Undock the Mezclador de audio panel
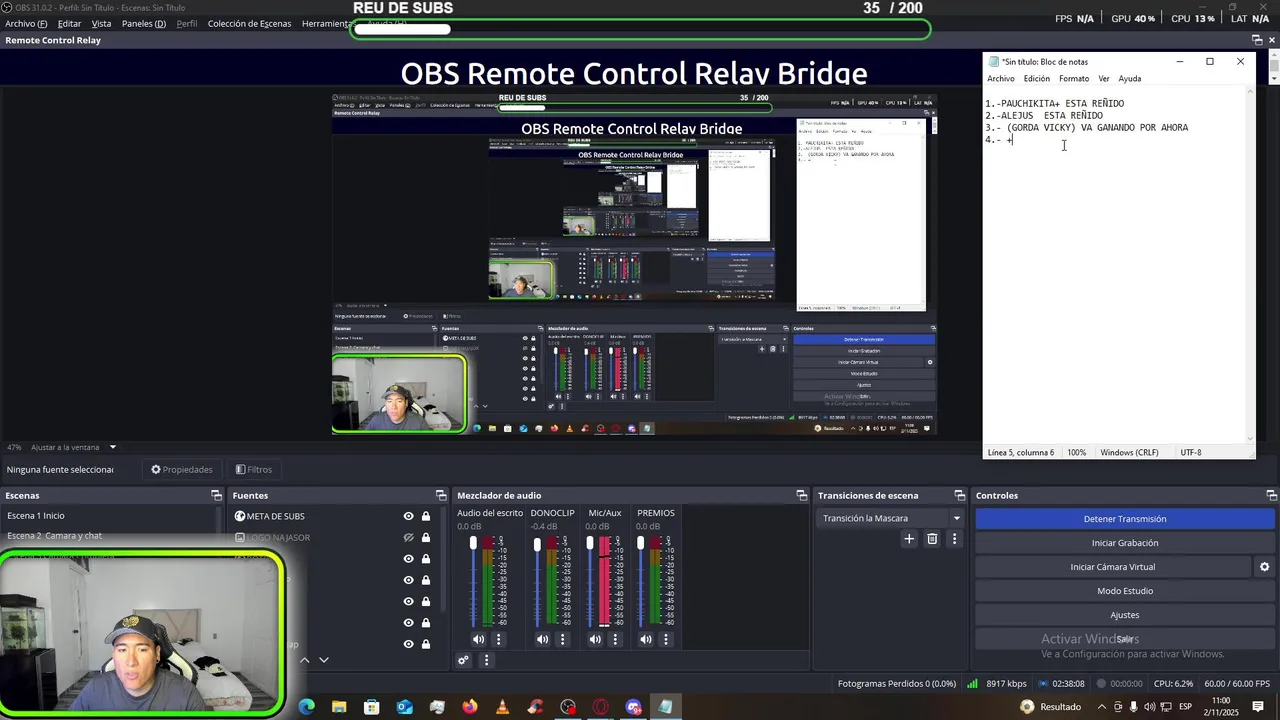This screenshot has height=720, width=1280. (x=801, y=496)
